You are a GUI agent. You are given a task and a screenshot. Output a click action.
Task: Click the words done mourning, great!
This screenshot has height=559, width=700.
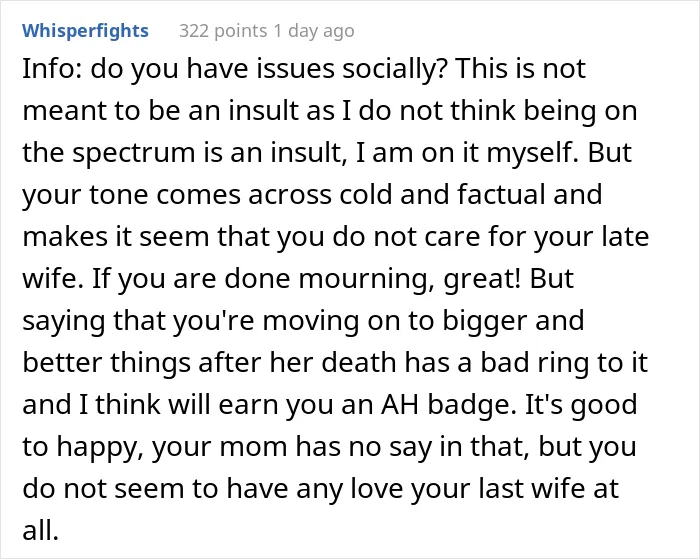click(372, 279)
